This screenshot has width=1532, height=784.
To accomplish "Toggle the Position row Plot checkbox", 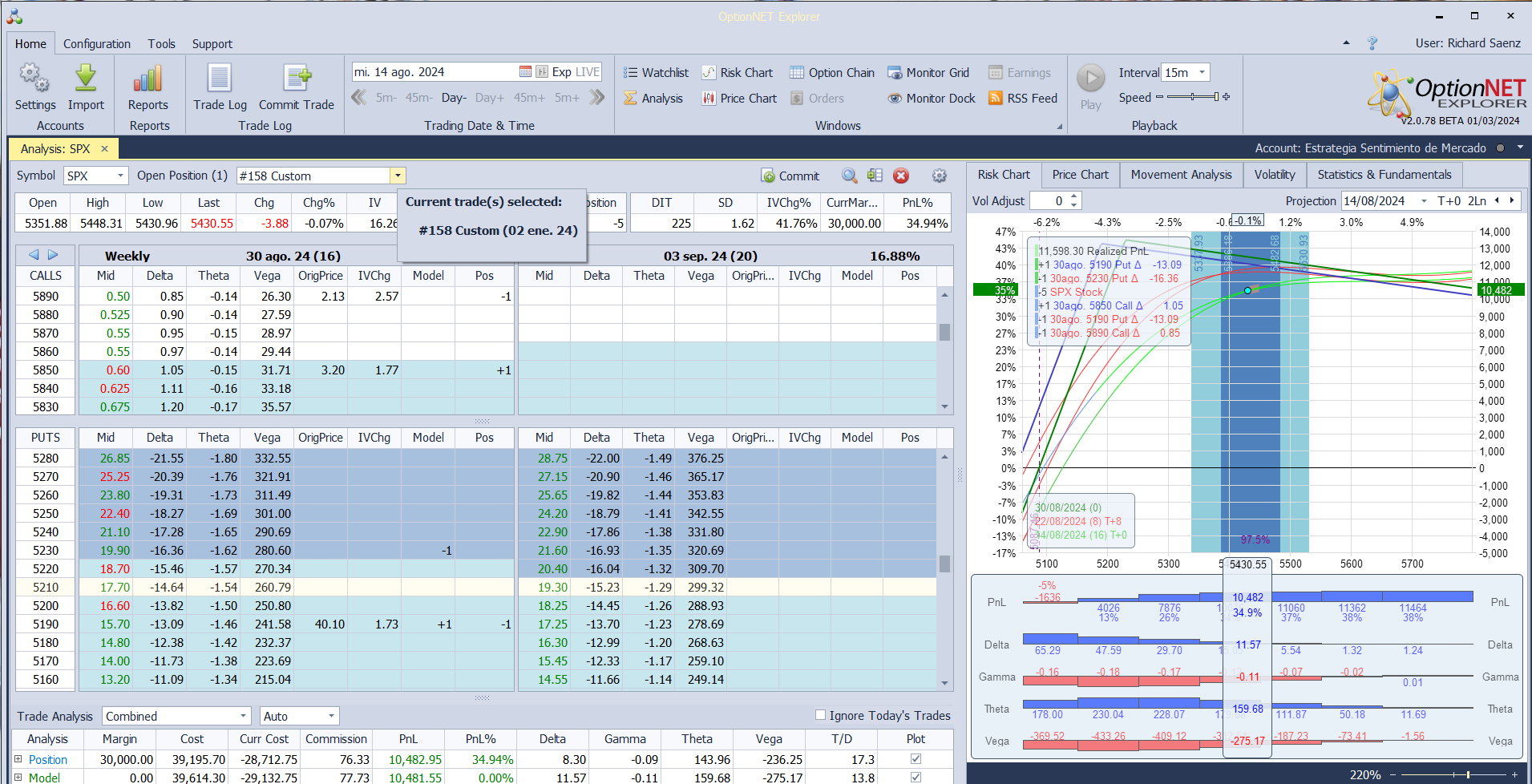I will click(916, 759).
